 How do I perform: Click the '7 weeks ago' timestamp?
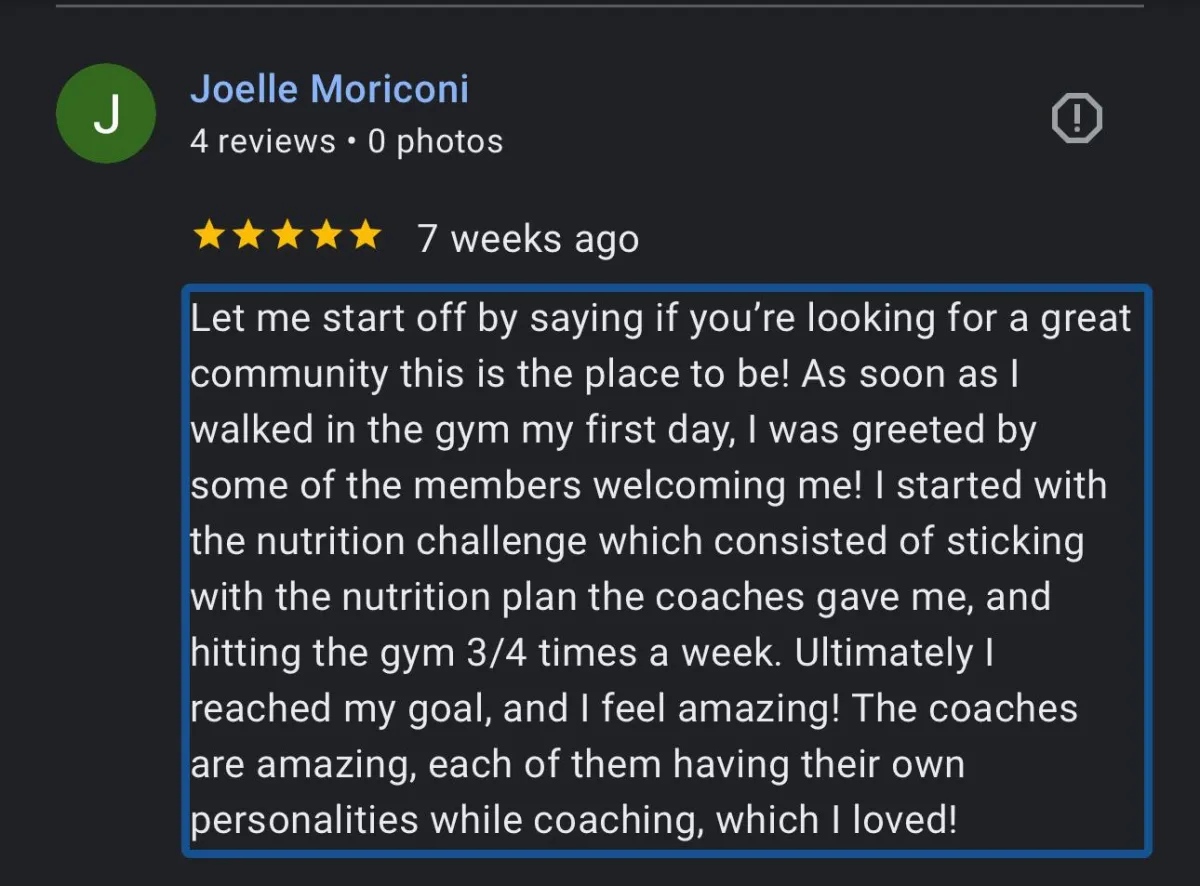coord(528,239)
